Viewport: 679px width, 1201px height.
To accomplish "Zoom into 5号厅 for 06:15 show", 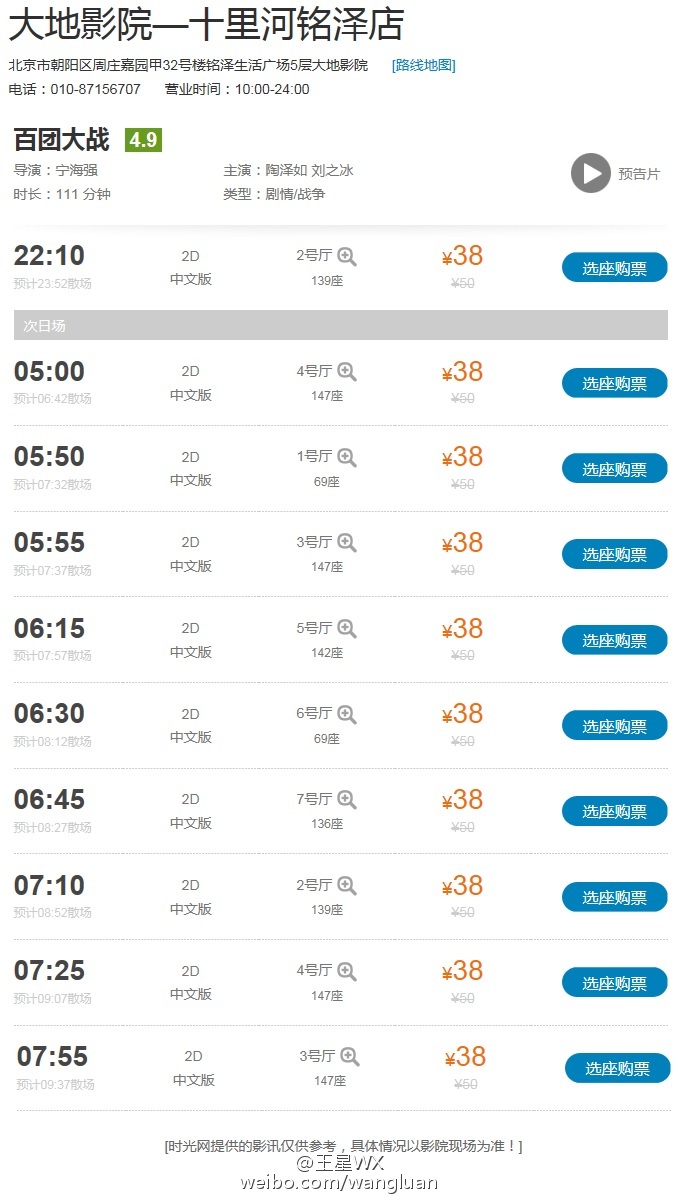I will click(x=346, y=629).
